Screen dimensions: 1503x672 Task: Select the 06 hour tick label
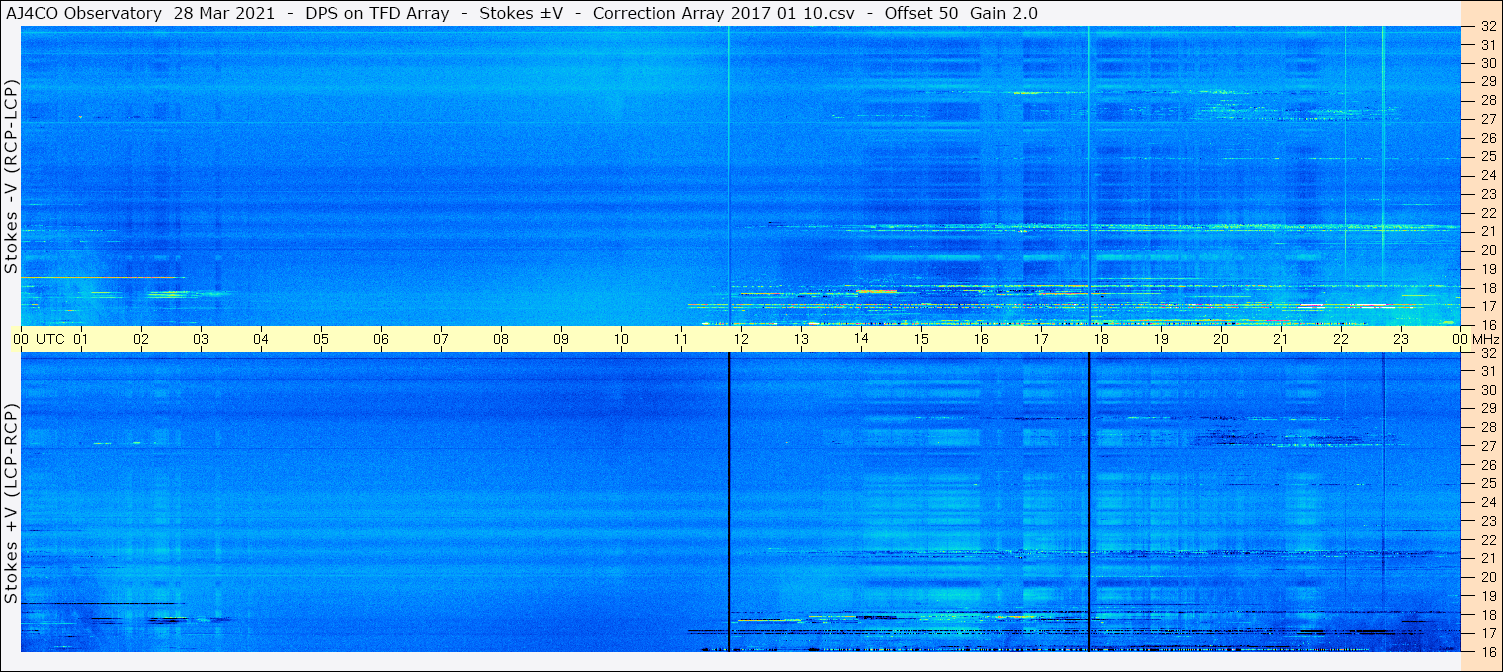(x=381, y=340)
